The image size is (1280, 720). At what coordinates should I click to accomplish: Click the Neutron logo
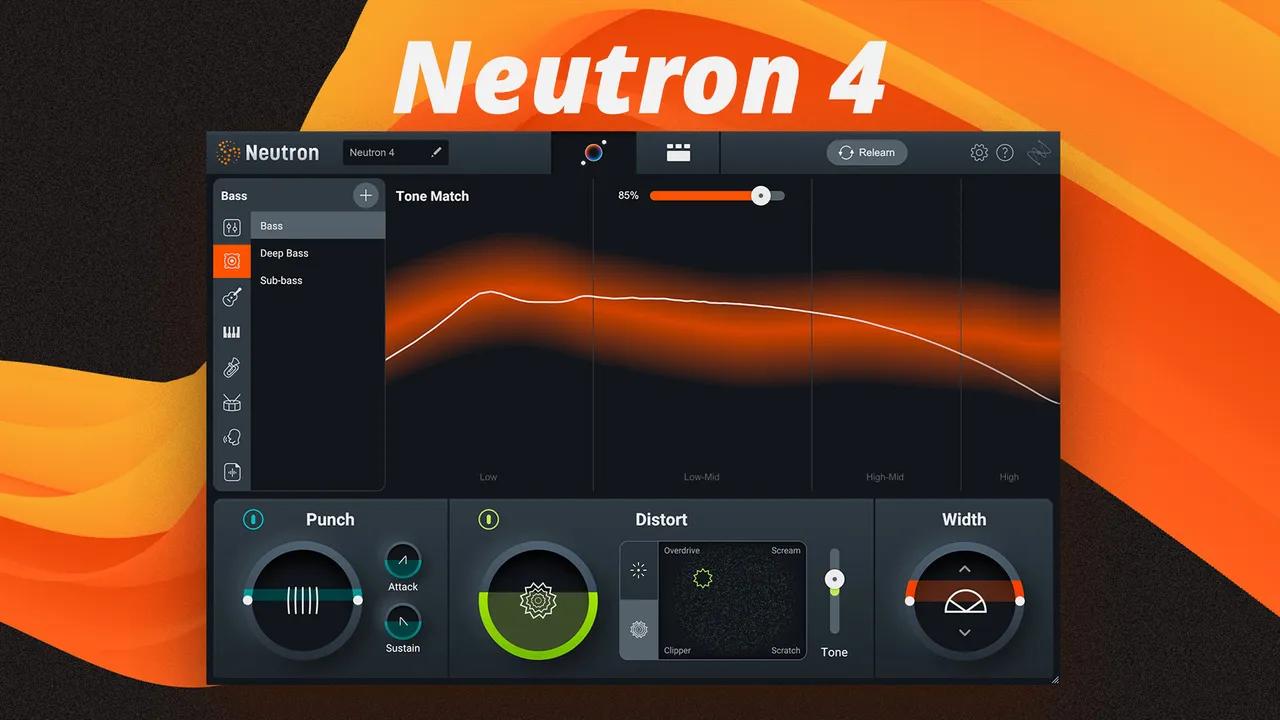click(268, 152)
